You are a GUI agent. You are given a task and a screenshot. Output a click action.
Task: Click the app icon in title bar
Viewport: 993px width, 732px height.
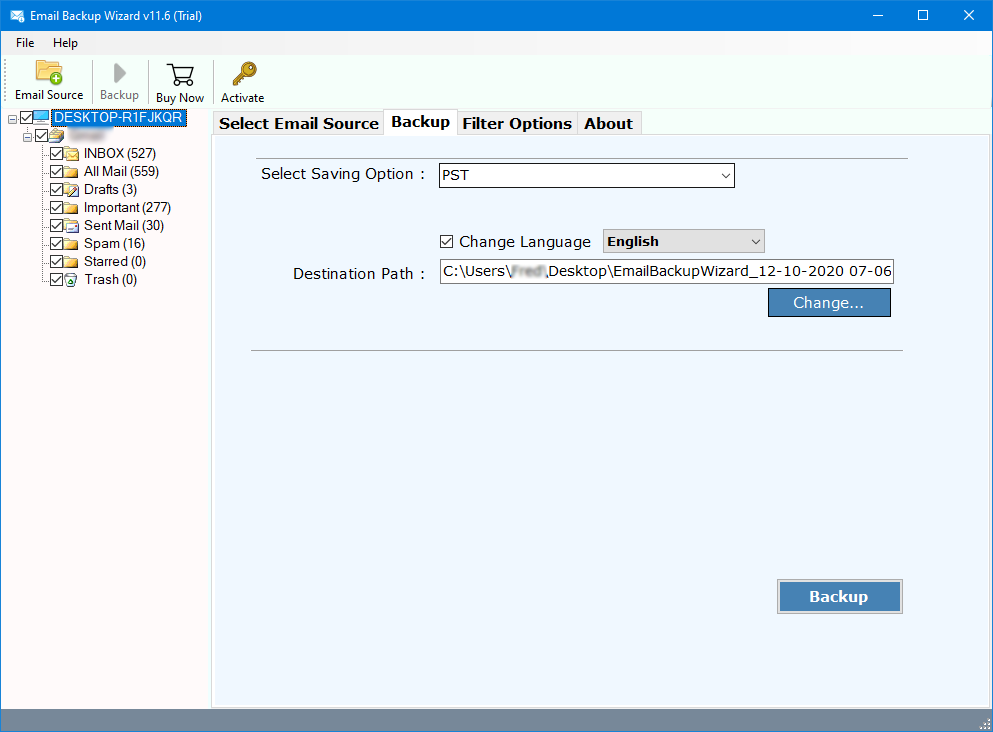point(17,16)
